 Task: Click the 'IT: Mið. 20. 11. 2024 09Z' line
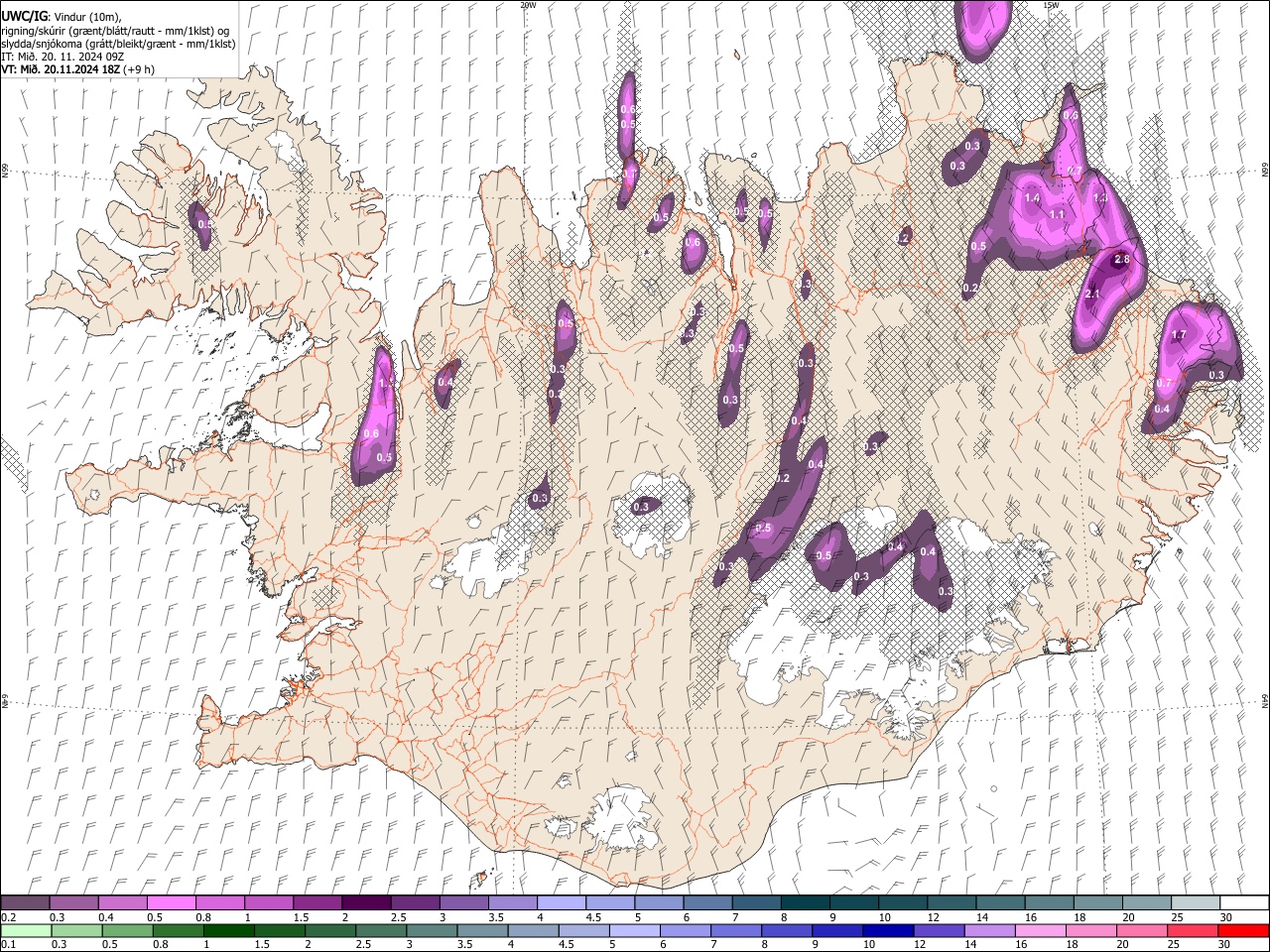coord(63,57)
